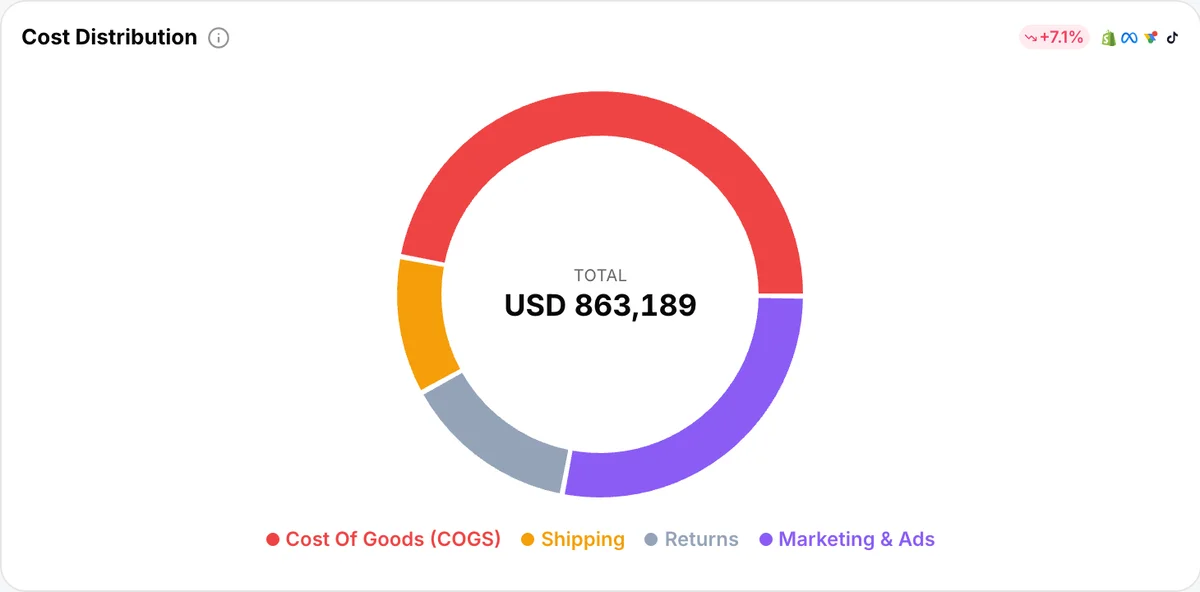Image resolution: width=1200 pixels, height=592 pixels.
Task: Click the TikTok source icon
Action: pos(1172,38)
